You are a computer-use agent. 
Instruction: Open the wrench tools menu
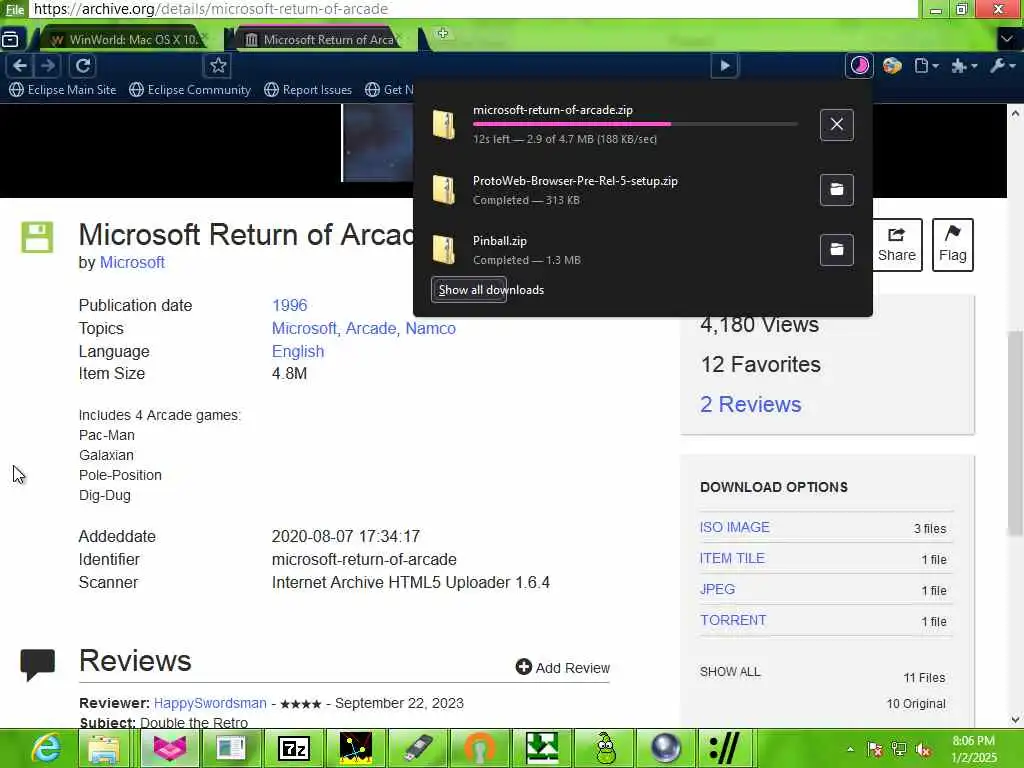pyautogui.click(x=1002, y=65)
